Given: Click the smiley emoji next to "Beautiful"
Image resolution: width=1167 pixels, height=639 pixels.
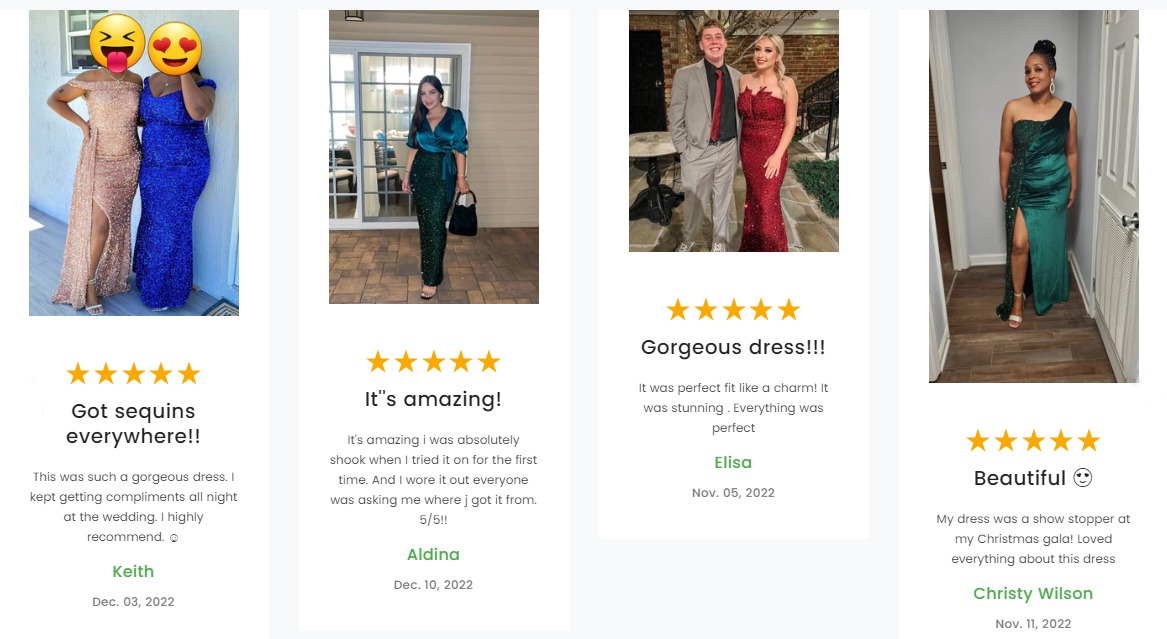Looking at the screenshot, I should (x=1083, y=478).
